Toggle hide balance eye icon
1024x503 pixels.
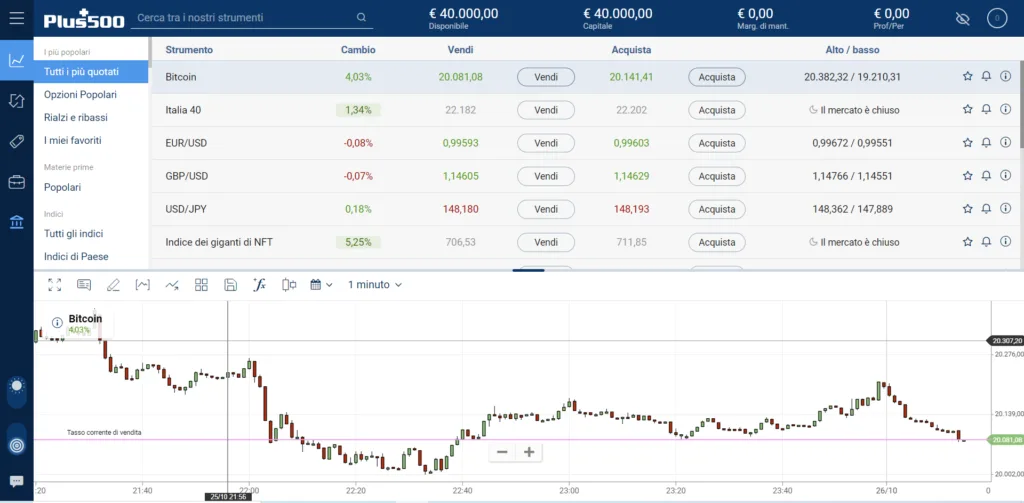pyautogui.click(x=963, y=18)
